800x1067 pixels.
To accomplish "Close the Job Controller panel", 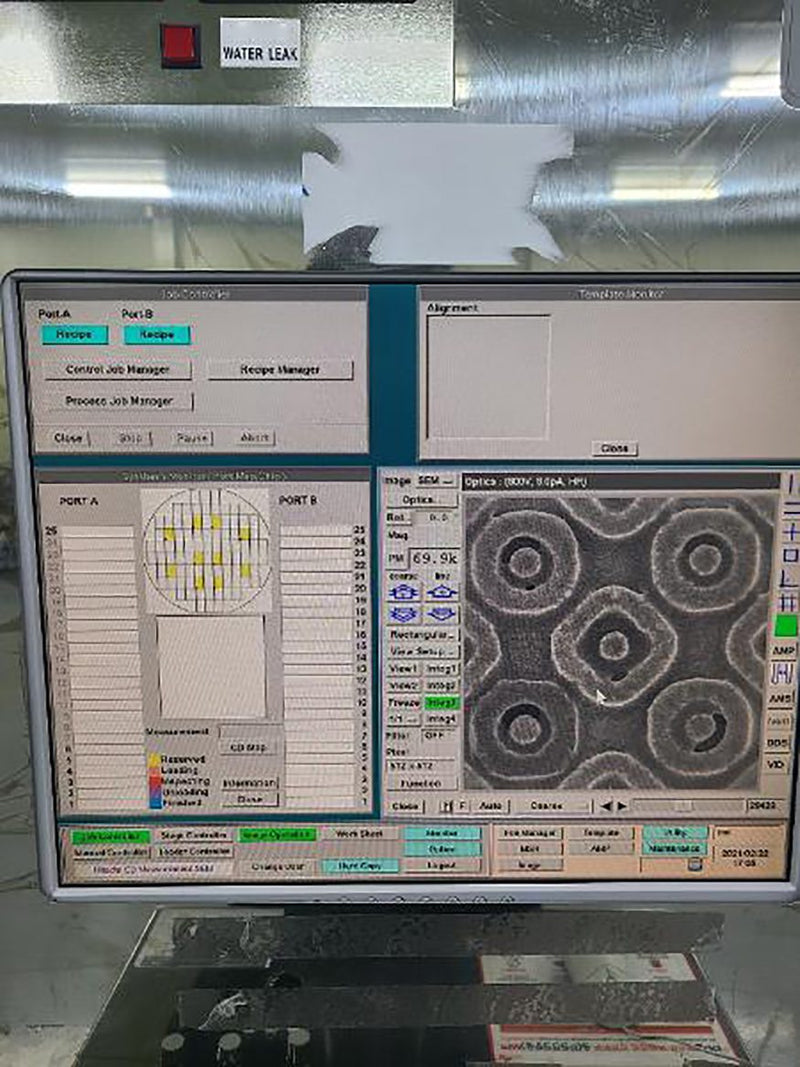I will (68, 438).
